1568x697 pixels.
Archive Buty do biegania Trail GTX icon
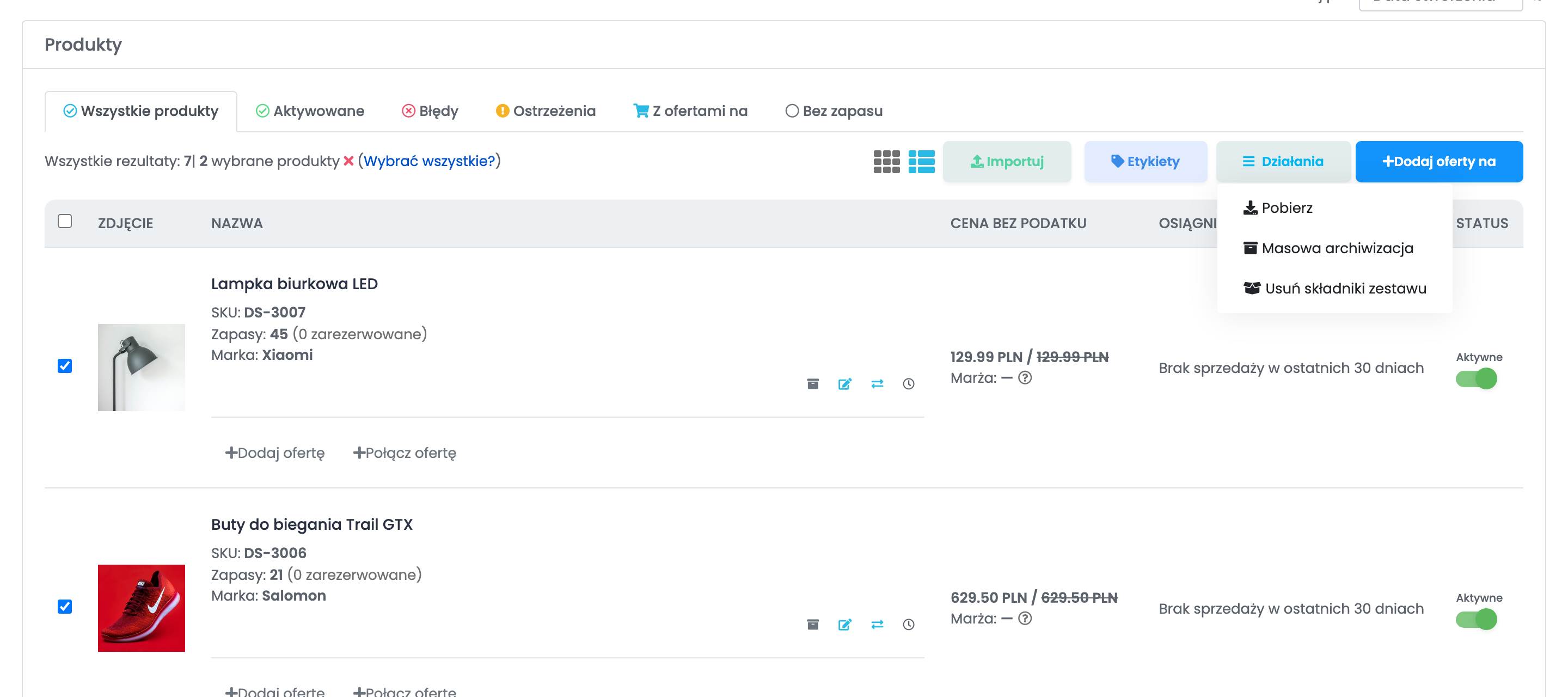pos(813,625)
